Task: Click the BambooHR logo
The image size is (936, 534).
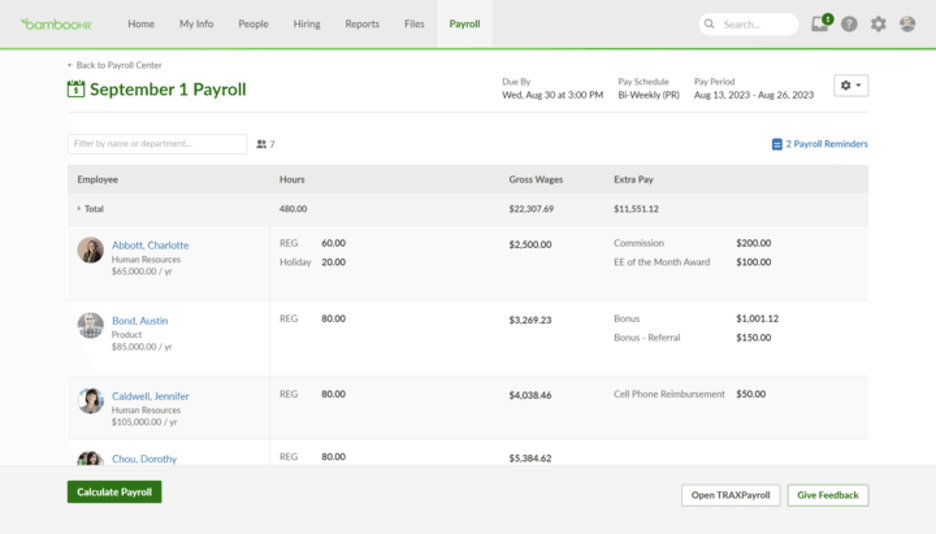Action: coord(59,24)
